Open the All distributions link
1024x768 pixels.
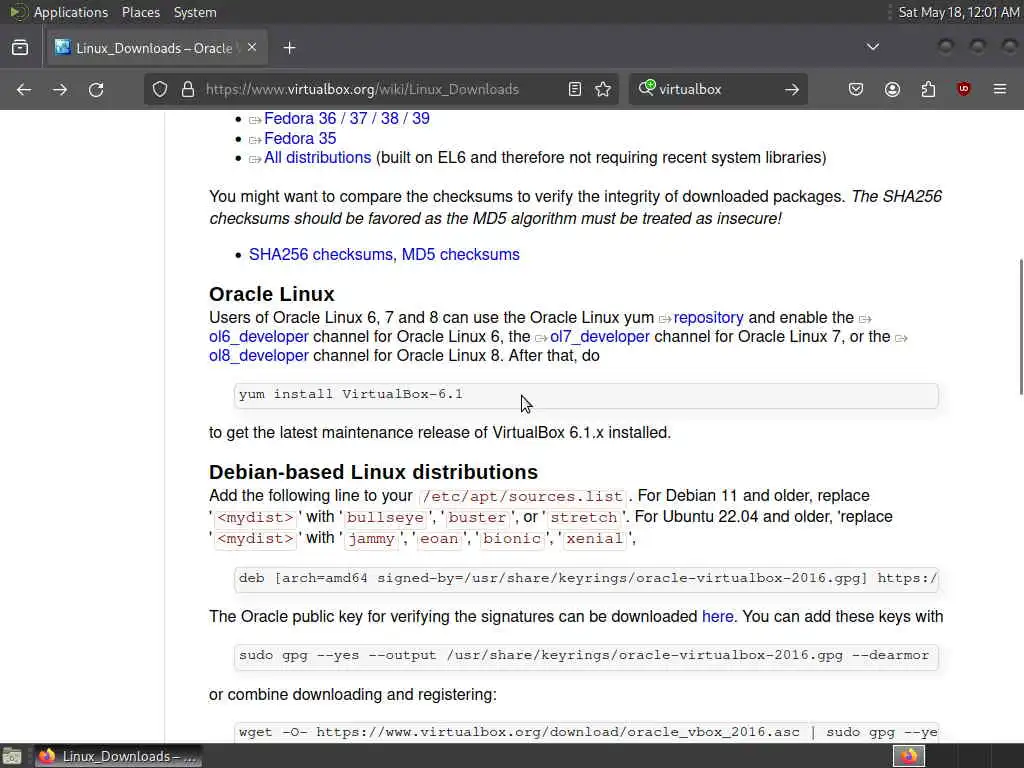click(x=317, y=157)
